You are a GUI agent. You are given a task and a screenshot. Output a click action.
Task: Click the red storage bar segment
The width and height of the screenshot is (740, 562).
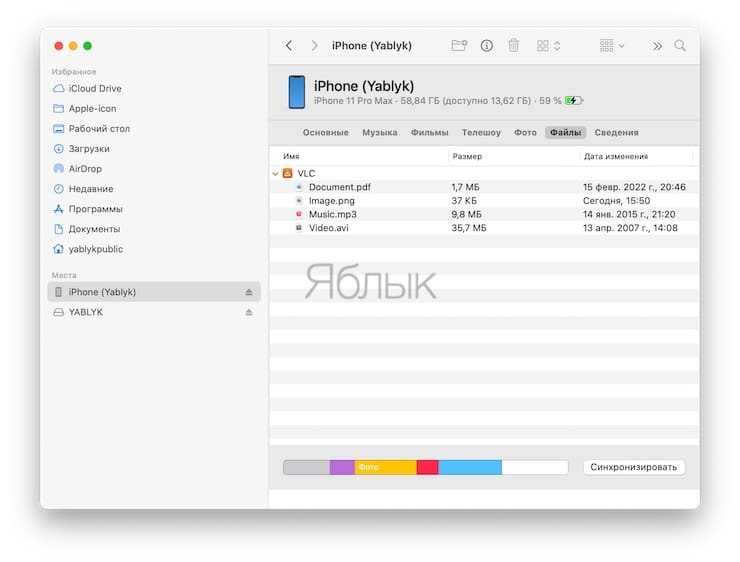tap(428, 468)
